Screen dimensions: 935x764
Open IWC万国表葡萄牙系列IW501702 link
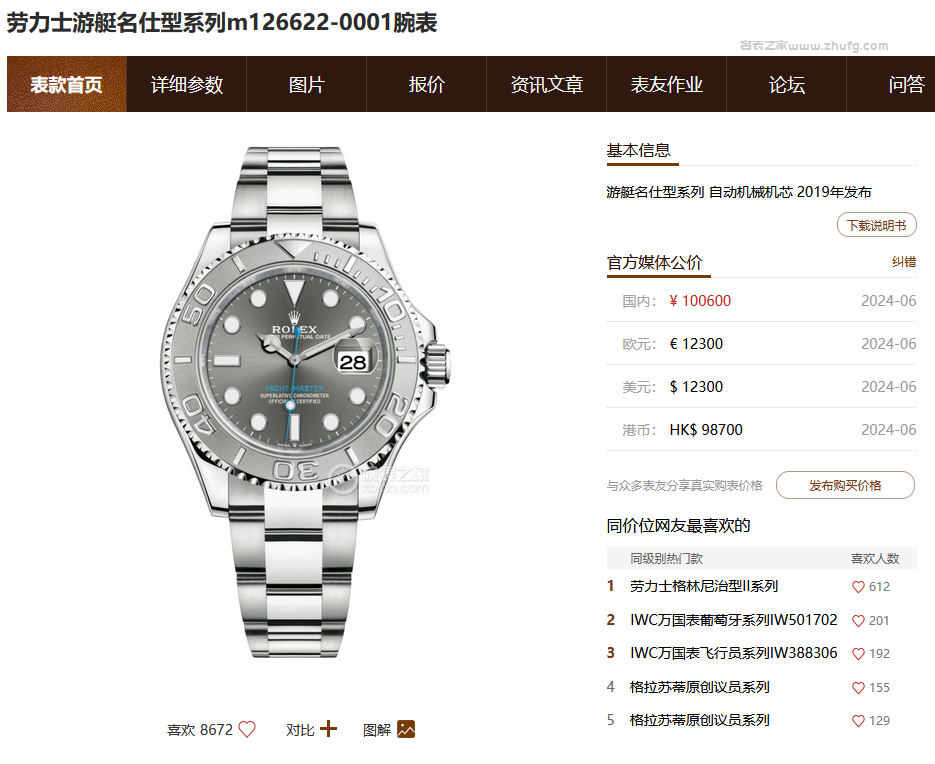(733, 620)
